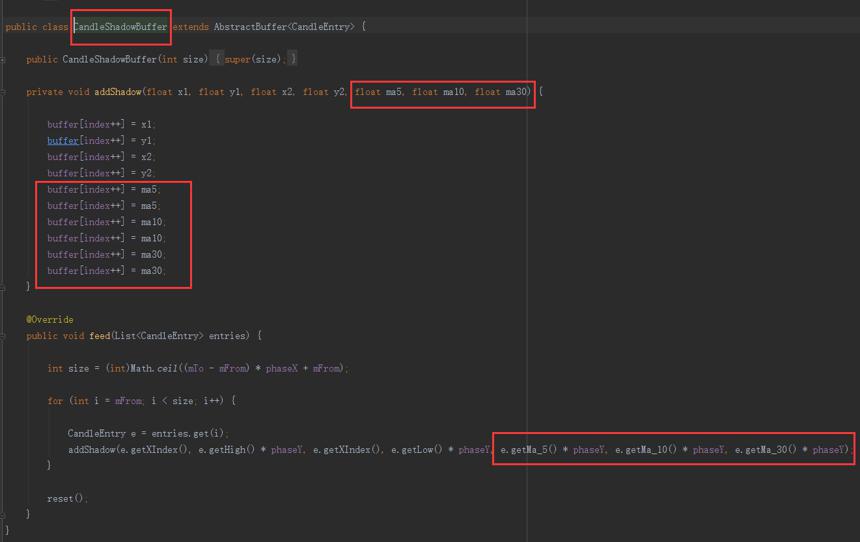
Task: Collapse the addShadow method using gutter fold marker
Action: (x=3, y=92)
